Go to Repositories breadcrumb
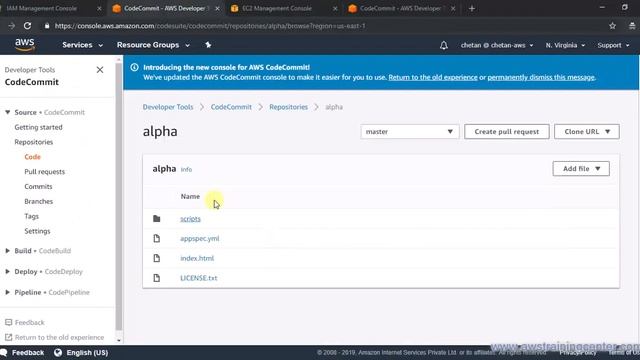The image size is (640, 360). (x=288, y=107)
